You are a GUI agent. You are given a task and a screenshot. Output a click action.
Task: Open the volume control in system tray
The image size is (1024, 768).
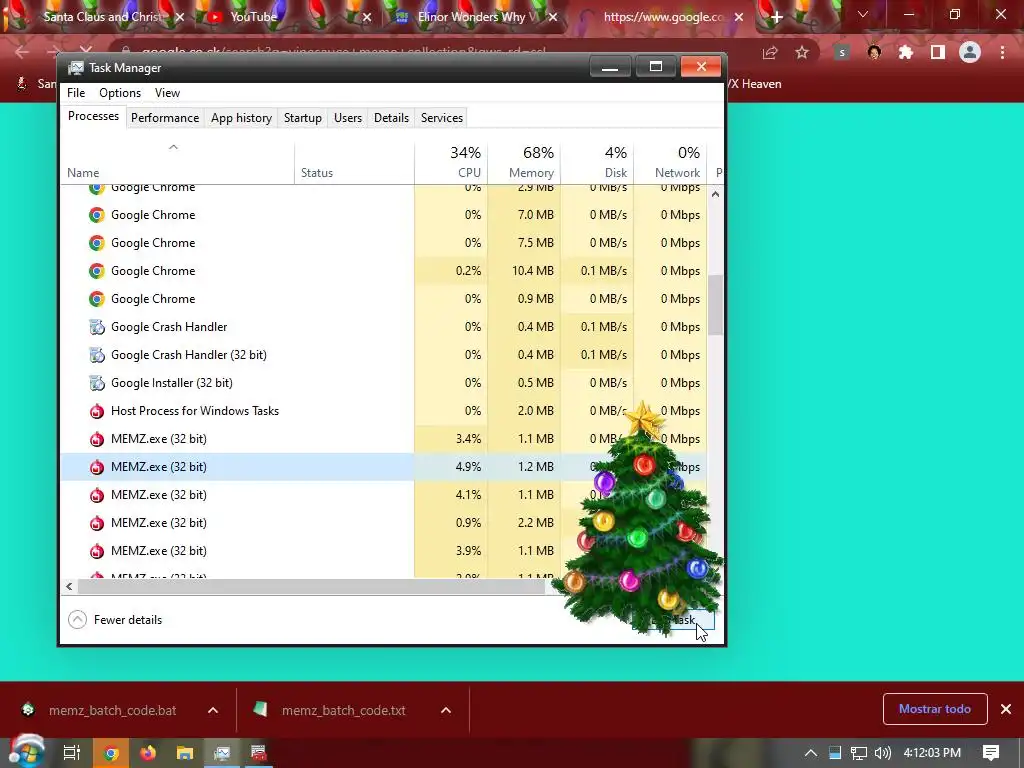pyautogui.click(x=882, y=753)
